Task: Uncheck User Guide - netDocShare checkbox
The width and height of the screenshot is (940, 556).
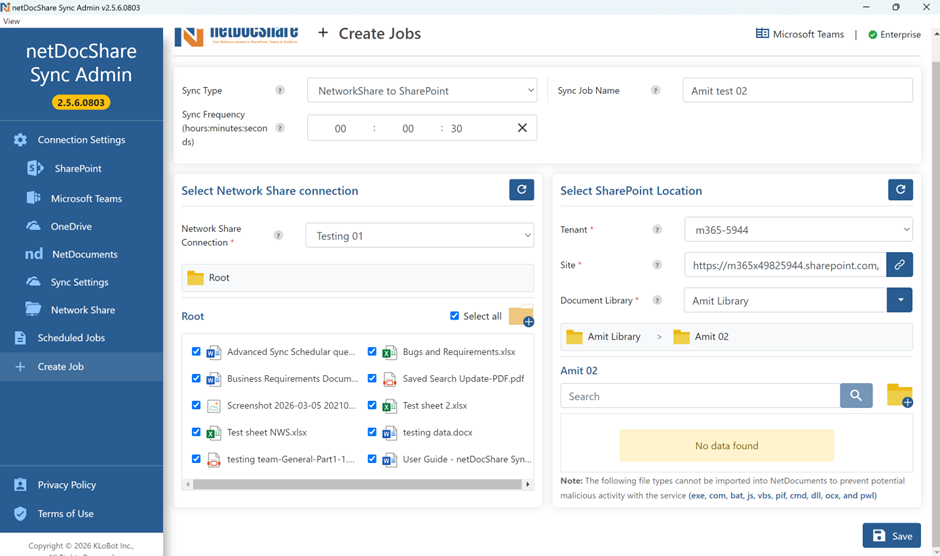Action: [x=372, y=459]
